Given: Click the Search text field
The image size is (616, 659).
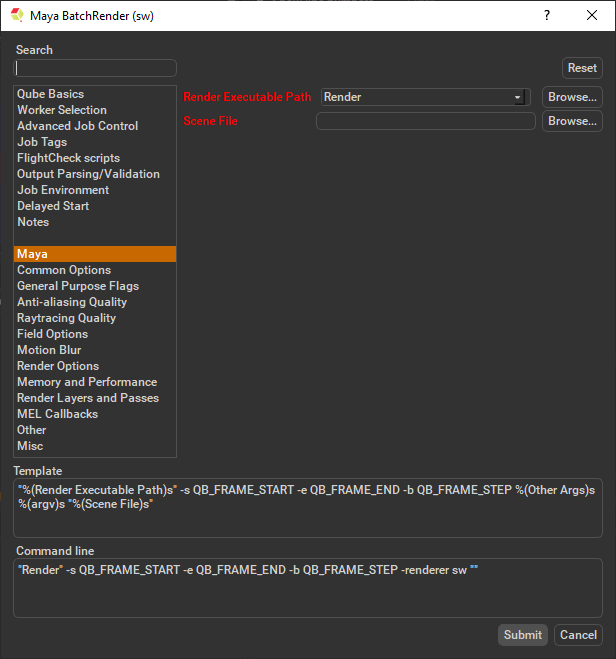Looking at the screenshot, I should pos(96,68).
